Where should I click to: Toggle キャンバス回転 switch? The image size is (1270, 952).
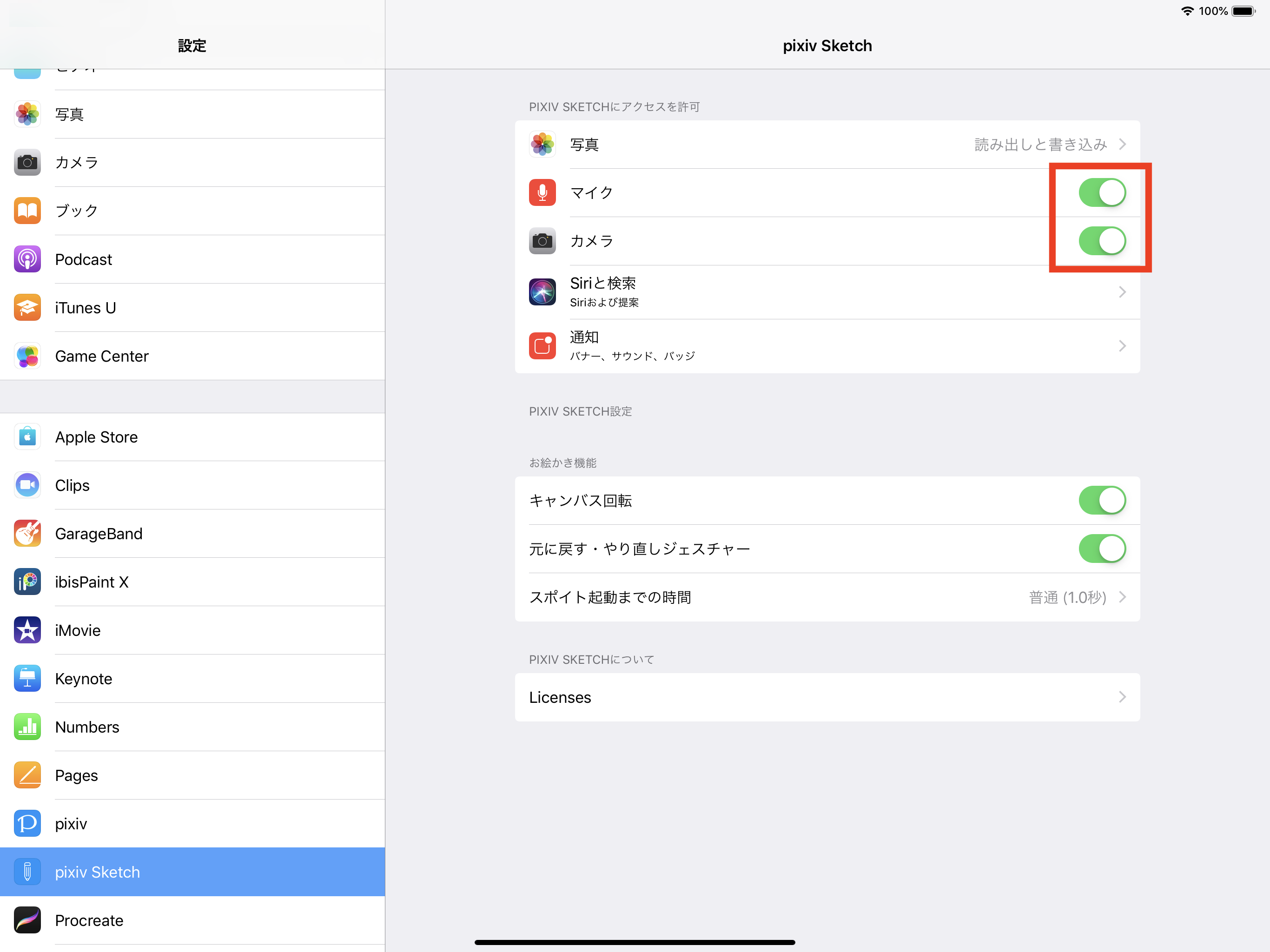(1102, 500)
